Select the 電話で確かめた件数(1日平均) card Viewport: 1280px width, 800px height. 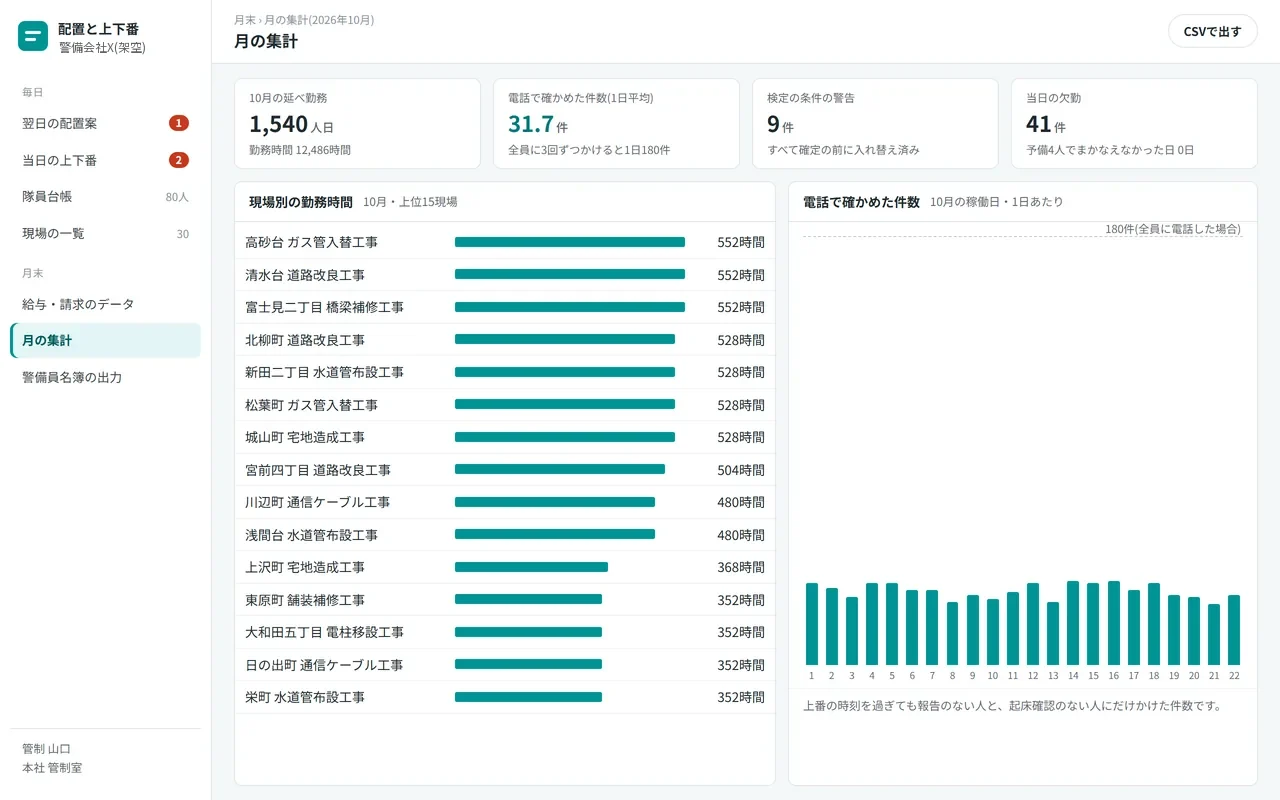pos(616,124)
